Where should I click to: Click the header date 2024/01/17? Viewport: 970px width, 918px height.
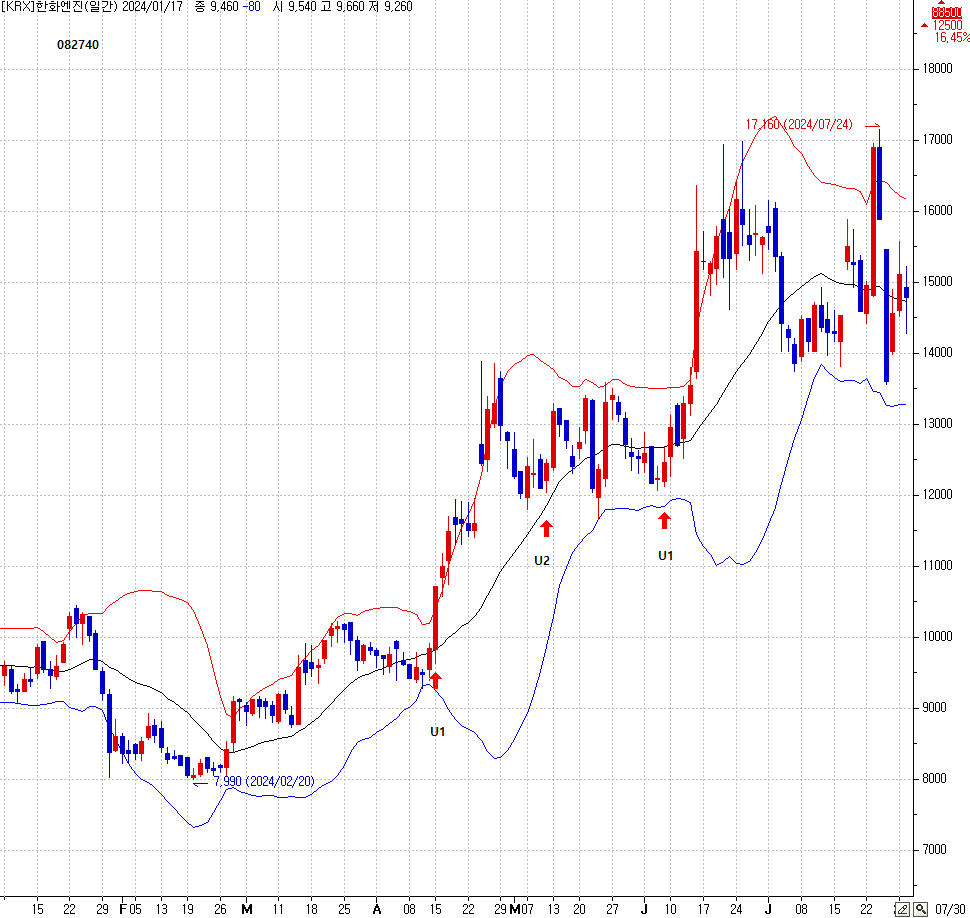(152, 7)
